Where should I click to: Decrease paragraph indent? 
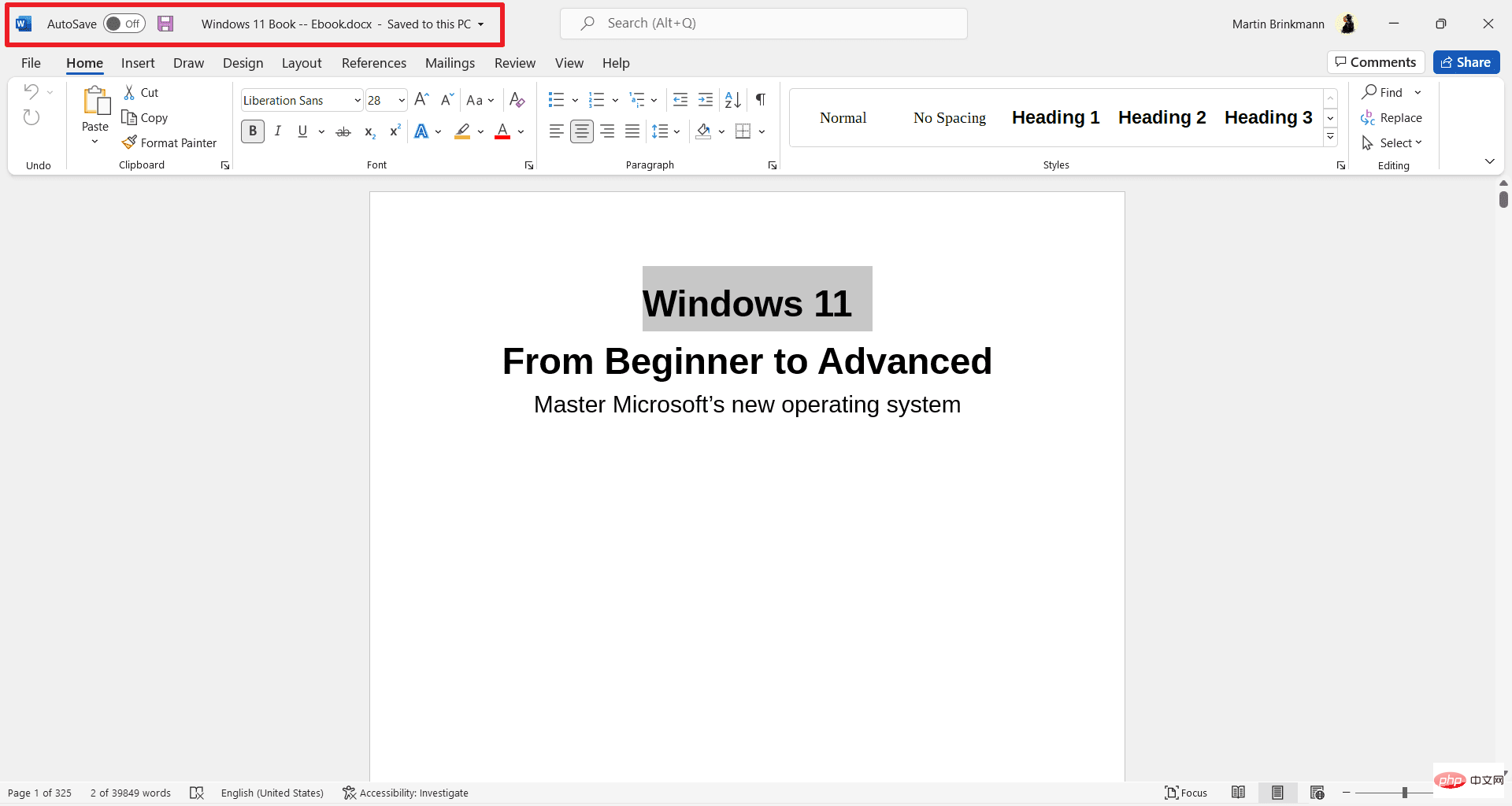(680, 100)
